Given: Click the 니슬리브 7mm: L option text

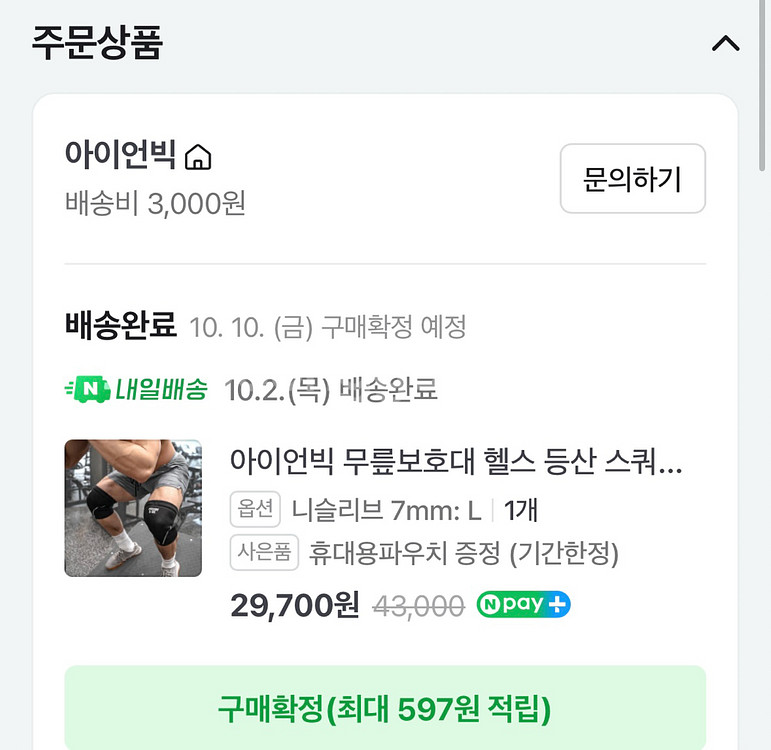Looking at the screenshot, I should 386,510.
